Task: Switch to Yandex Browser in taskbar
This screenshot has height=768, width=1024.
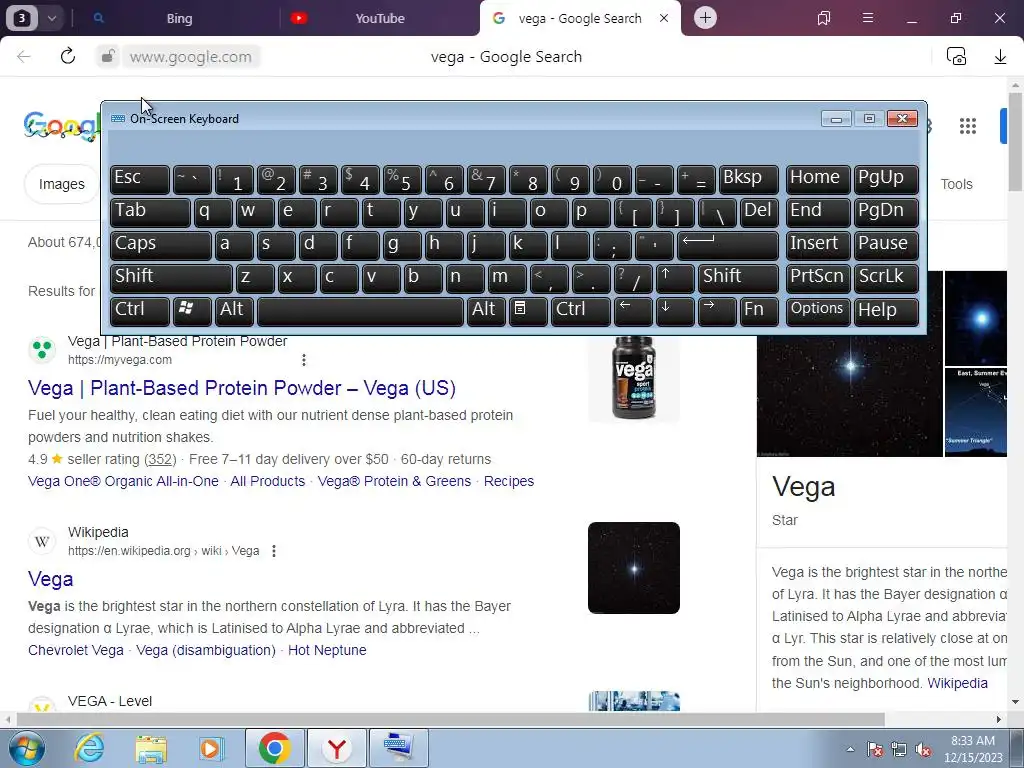Action: 336,748
